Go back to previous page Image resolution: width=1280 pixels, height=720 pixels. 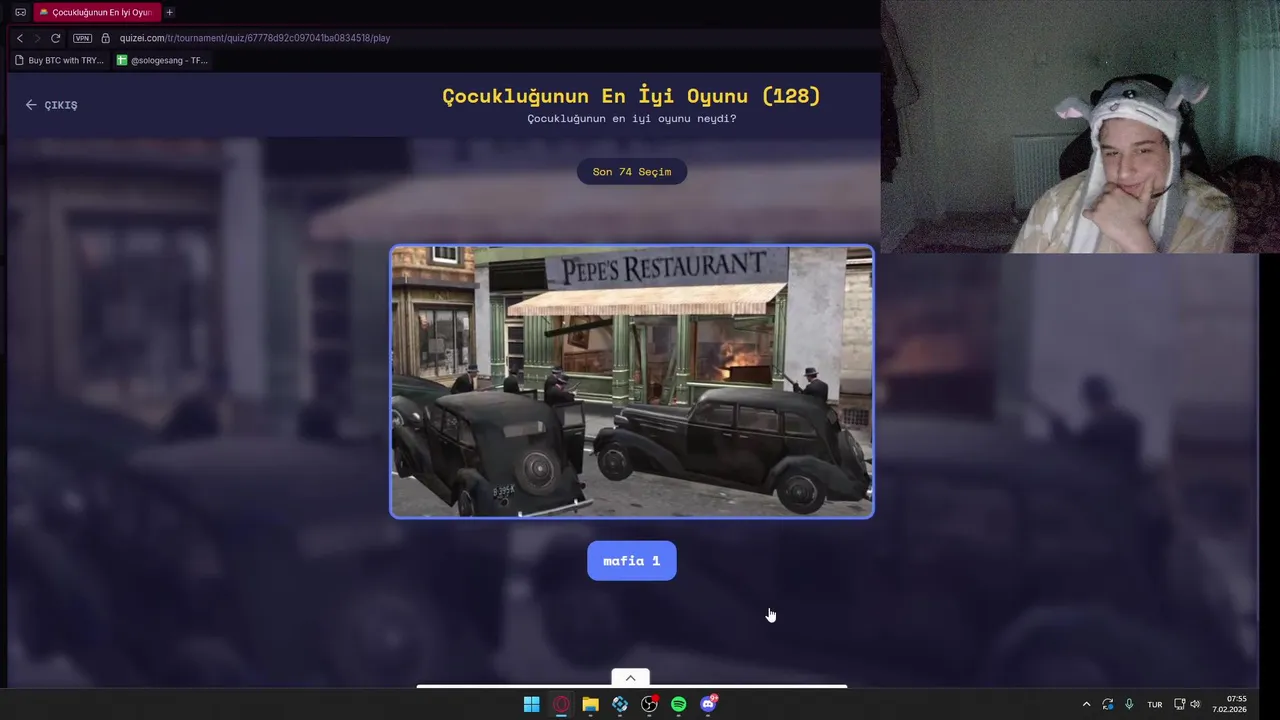[20, 38]
